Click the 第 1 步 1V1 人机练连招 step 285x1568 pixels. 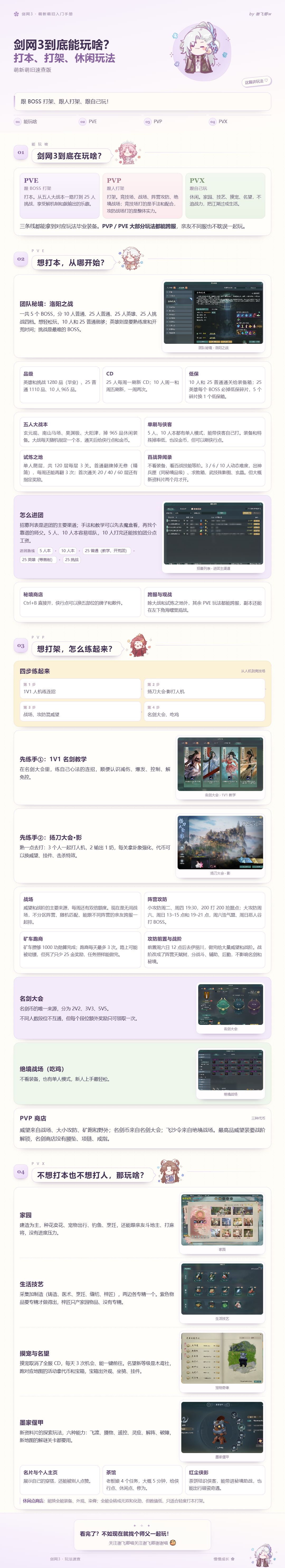click(80, 688)
